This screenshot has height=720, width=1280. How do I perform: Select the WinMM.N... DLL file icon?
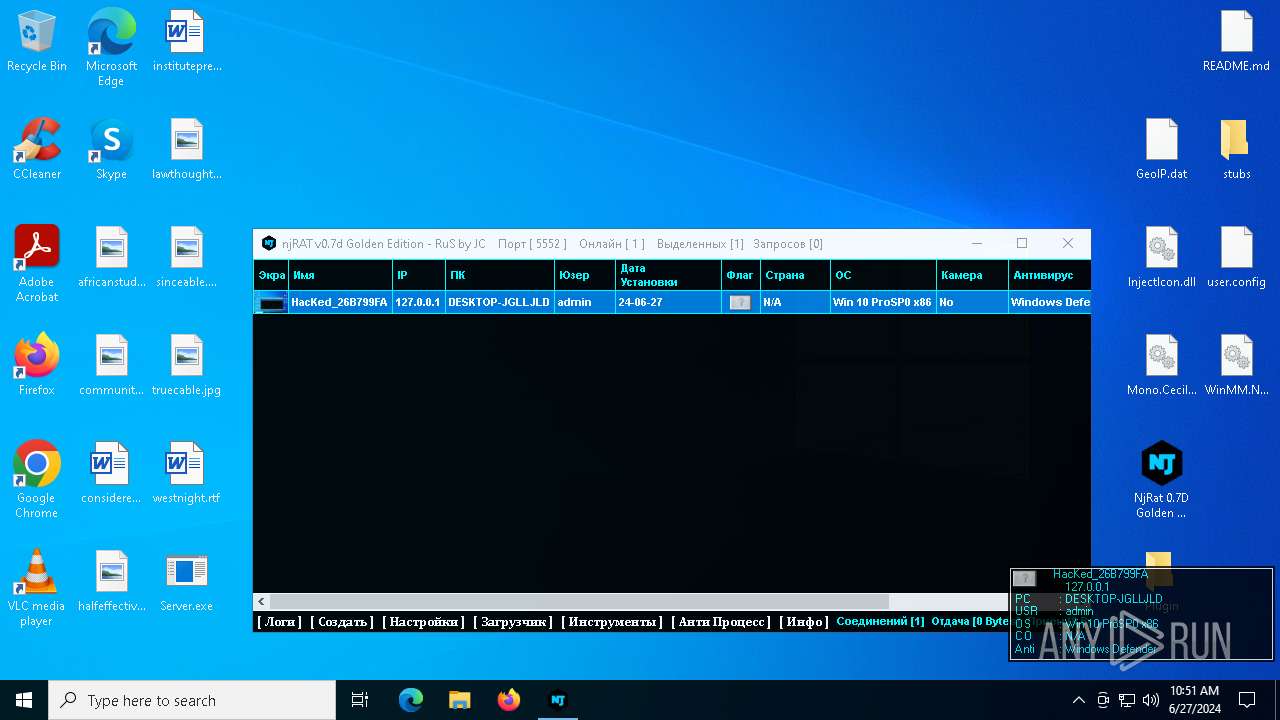[x=1236, y=366]
